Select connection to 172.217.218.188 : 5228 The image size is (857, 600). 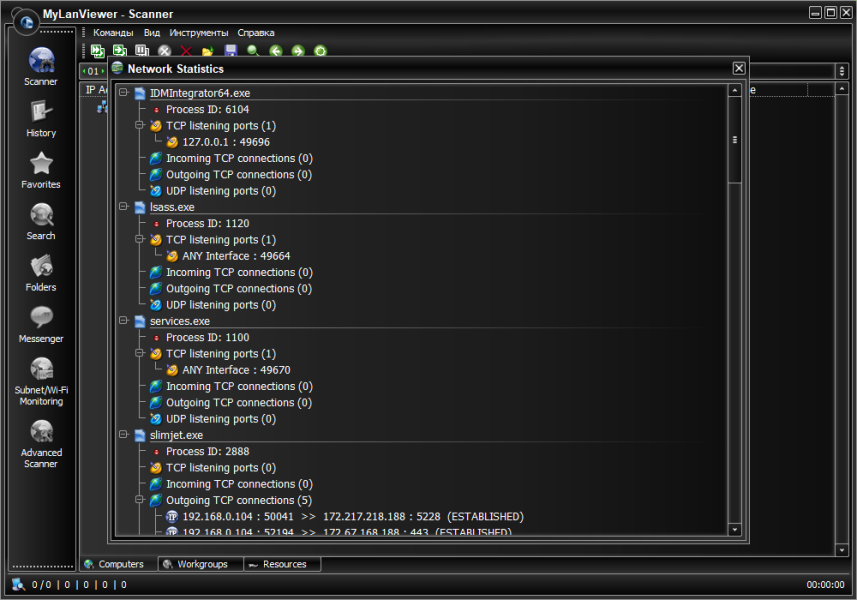click(353, 516)
